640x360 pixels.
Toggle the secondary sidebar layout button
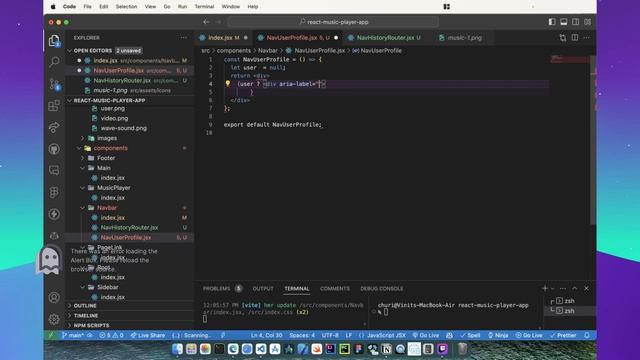[576, 22]
